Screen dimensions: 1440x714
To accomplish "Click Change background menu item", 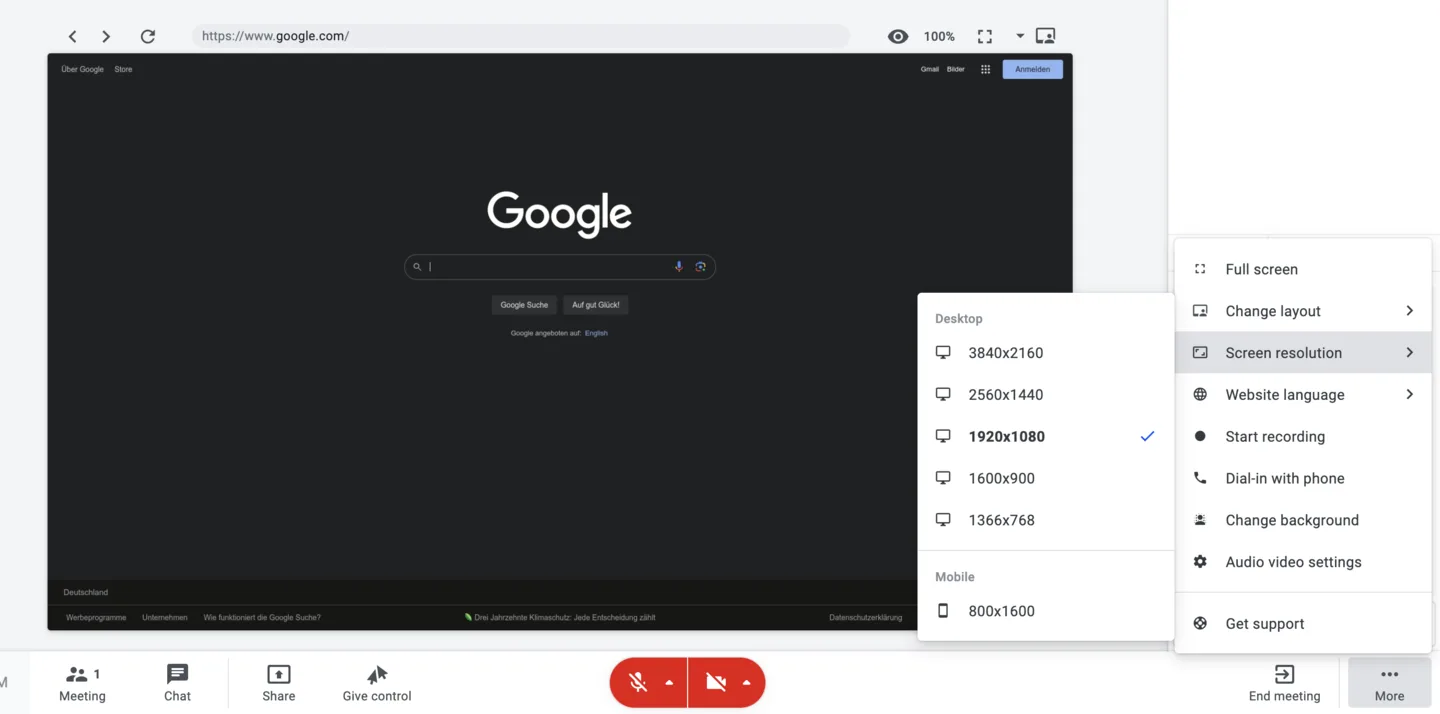I will point(1303,521).
